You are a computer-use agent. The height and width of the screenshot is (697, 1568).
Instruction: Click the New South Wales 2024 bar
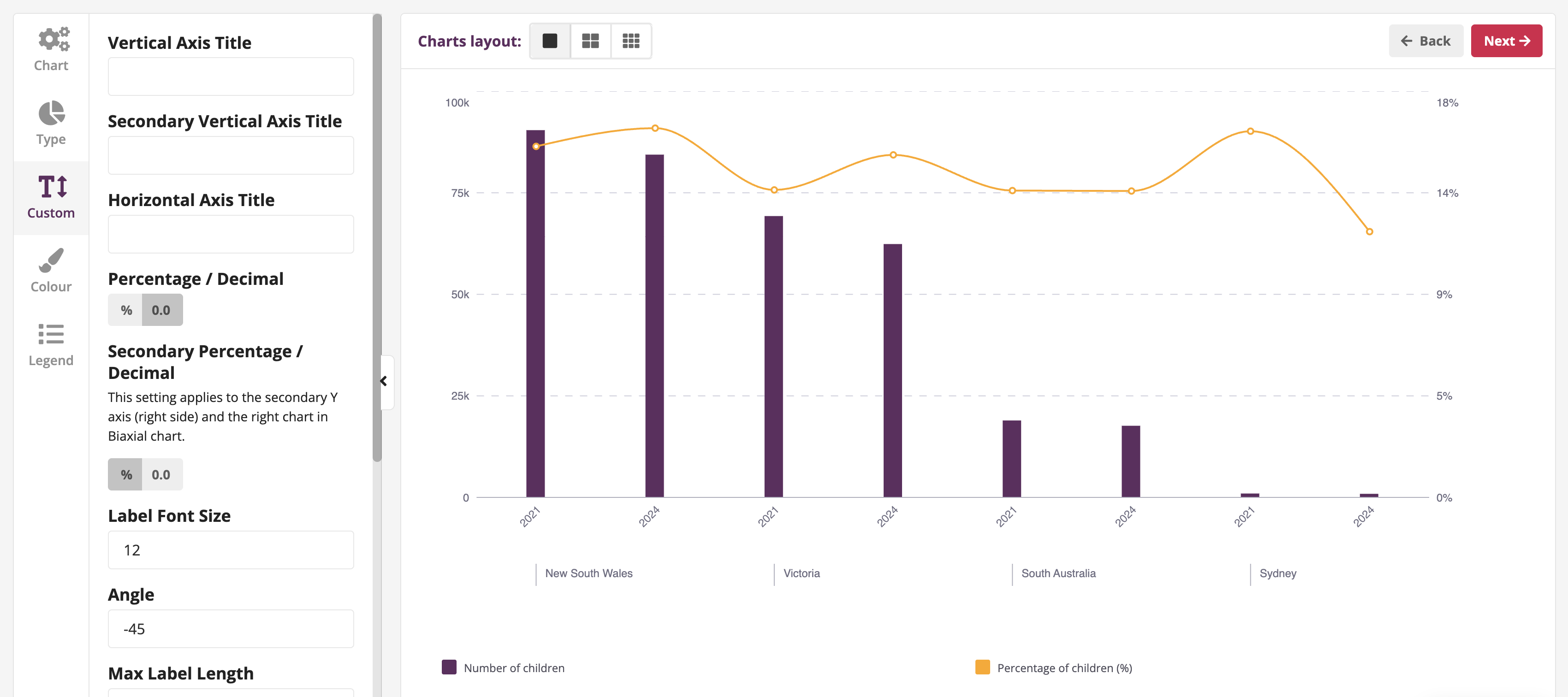coord(654,325)
